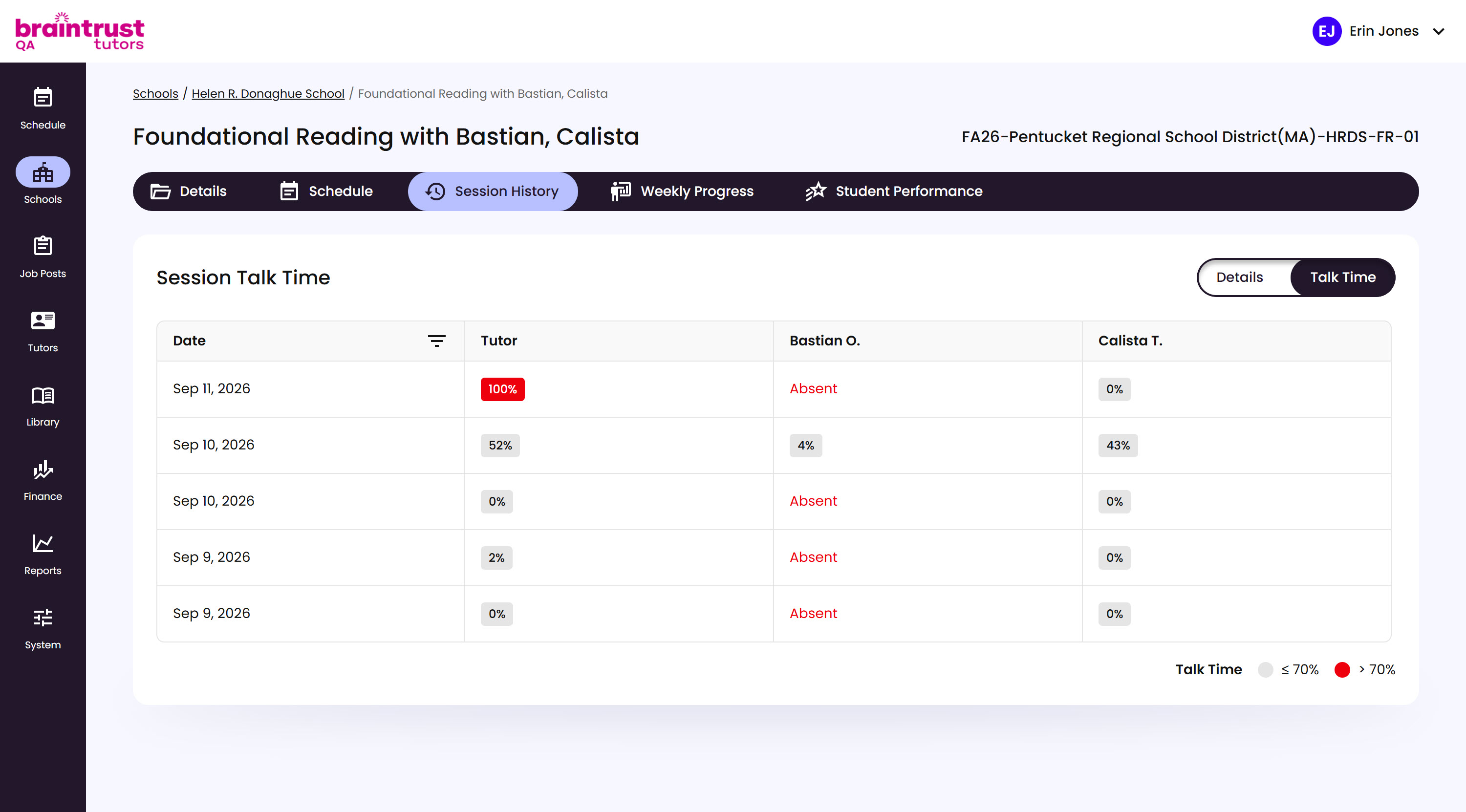Click the 43% badge for Calista T.
The image size is (1466, 812).
click(x=1117, y=445)
